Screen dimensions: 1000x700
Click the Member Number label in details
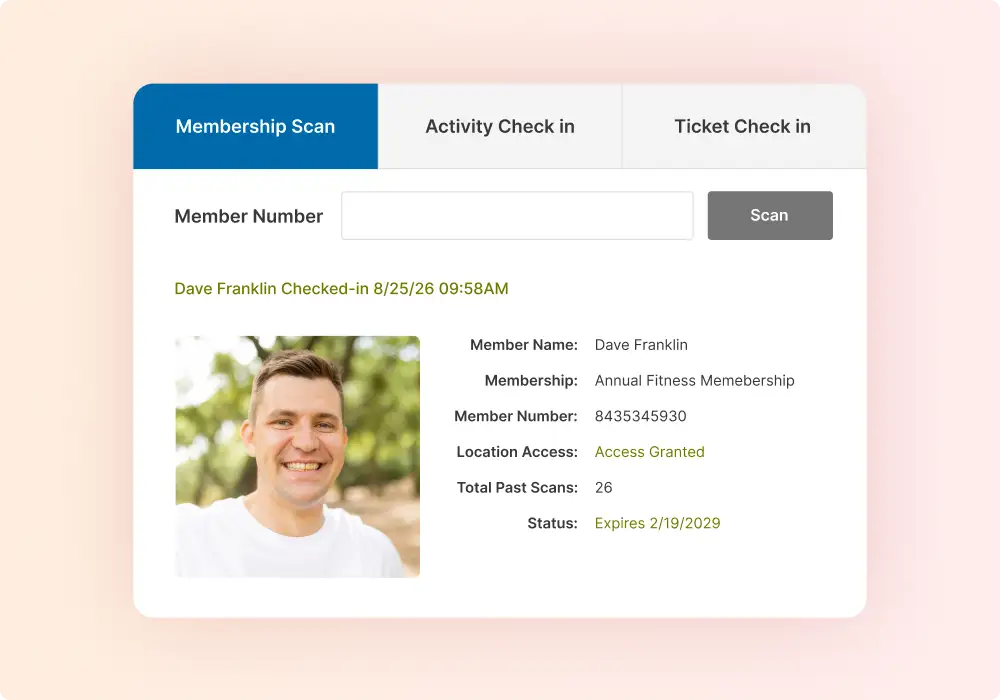coord(516,416)
